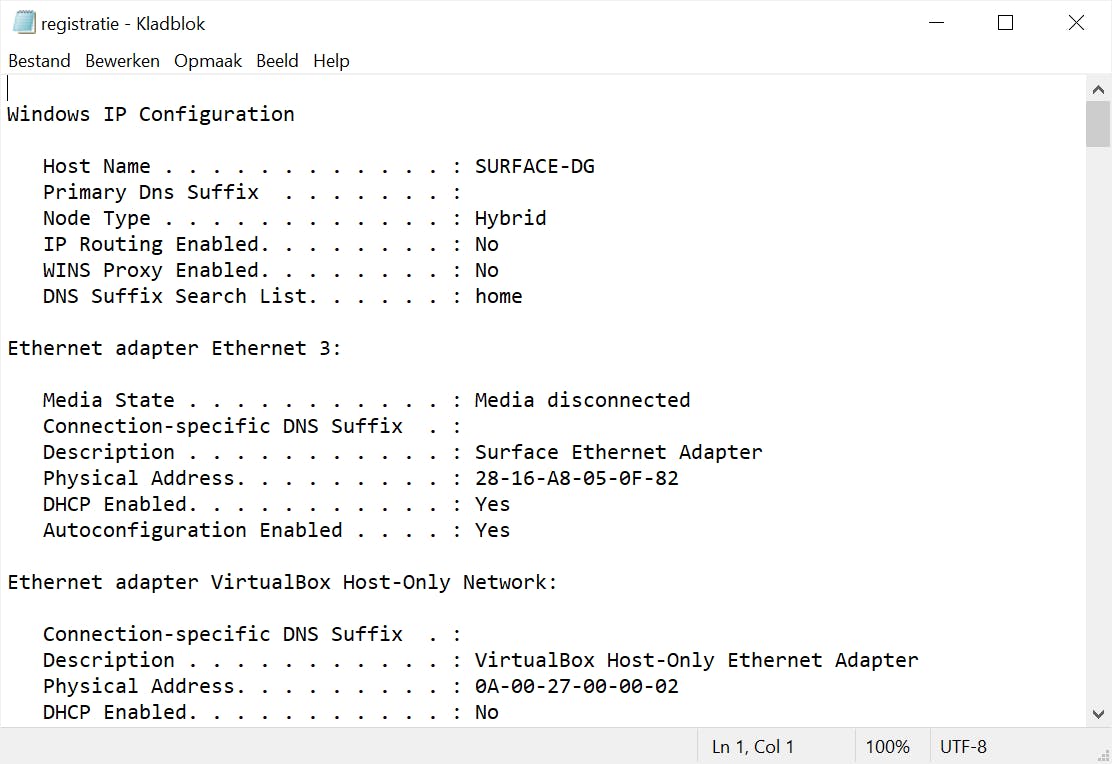The width and height of the screenshot is (1112, 764).
Task: Open the Bewerken menu
Action: [122, 61]
